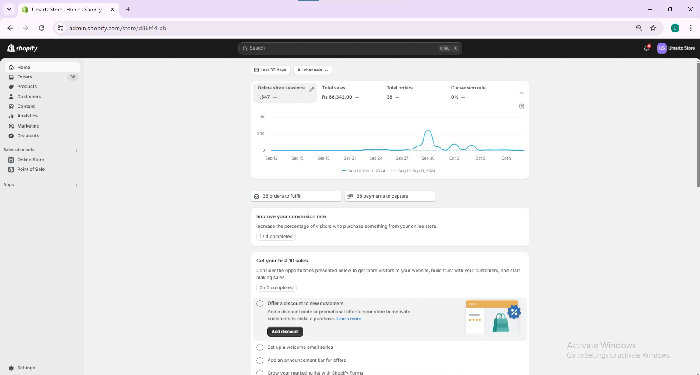Screen dimensions: 700x375
Task: Expand the Apps section options
Action: click(x=76, y=185)
